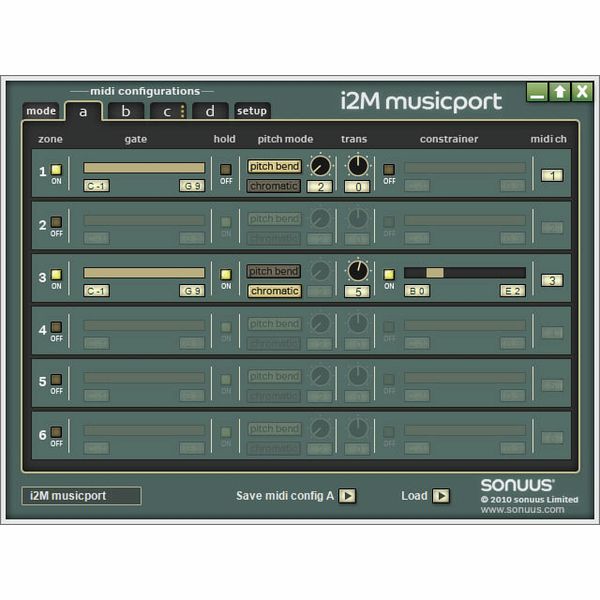
Task: Open zone 1 midi channel selector
Action: [x=552, y=175]
